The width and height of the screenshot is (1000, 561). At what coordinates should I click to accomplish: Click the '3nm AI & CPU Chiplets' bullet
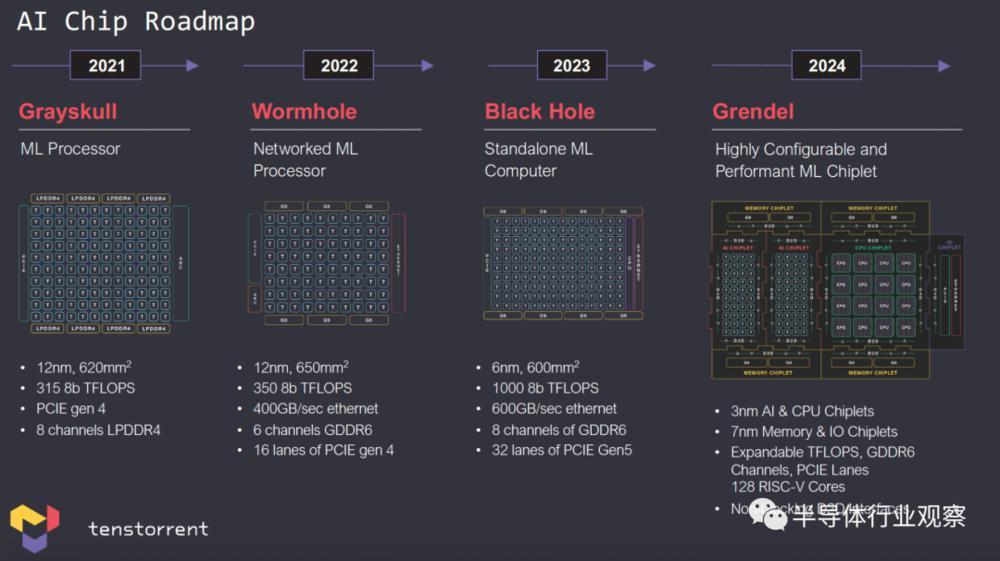(802, 411)
